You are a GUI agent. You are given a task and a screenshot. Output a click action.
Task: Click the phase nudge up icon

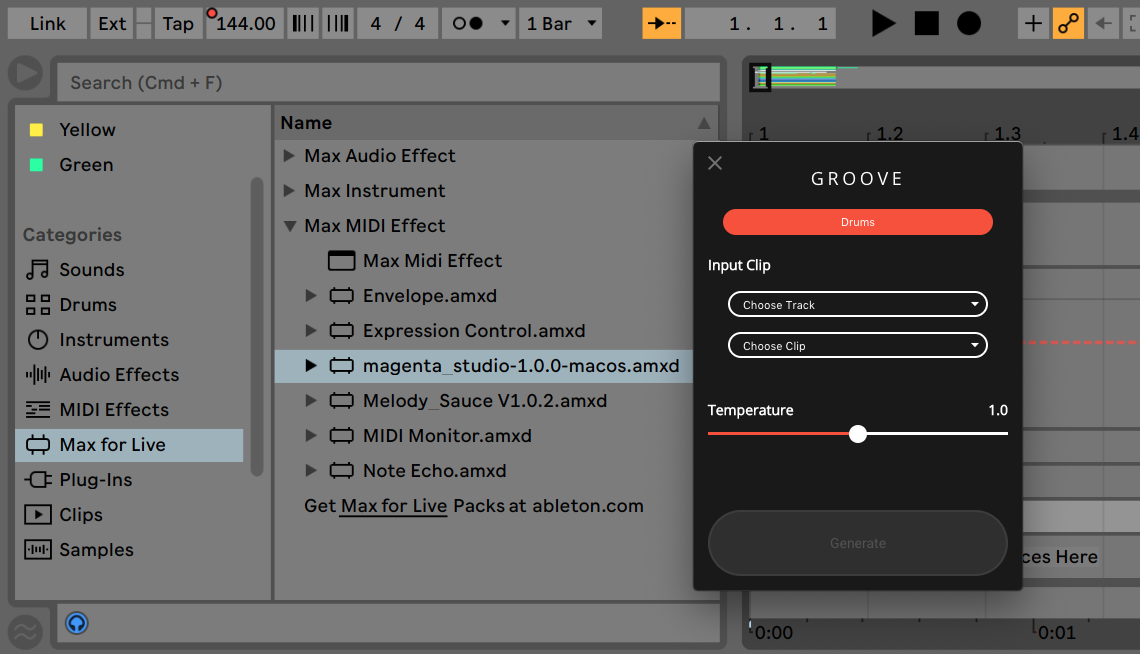338,23
